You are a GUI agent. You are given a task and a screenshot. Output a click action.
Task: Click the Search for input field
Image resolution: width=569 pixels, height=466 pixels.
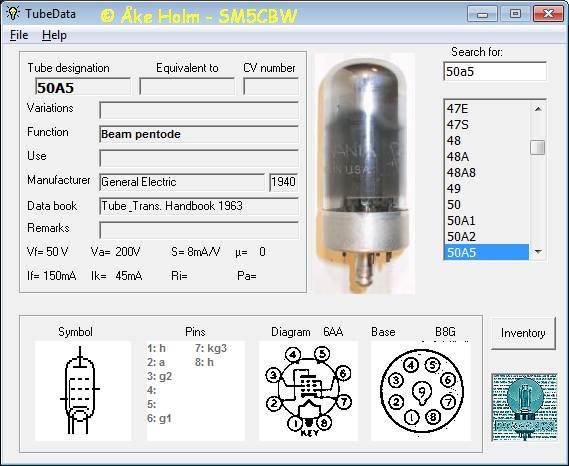pyautogui.click(x=495, y=71)
